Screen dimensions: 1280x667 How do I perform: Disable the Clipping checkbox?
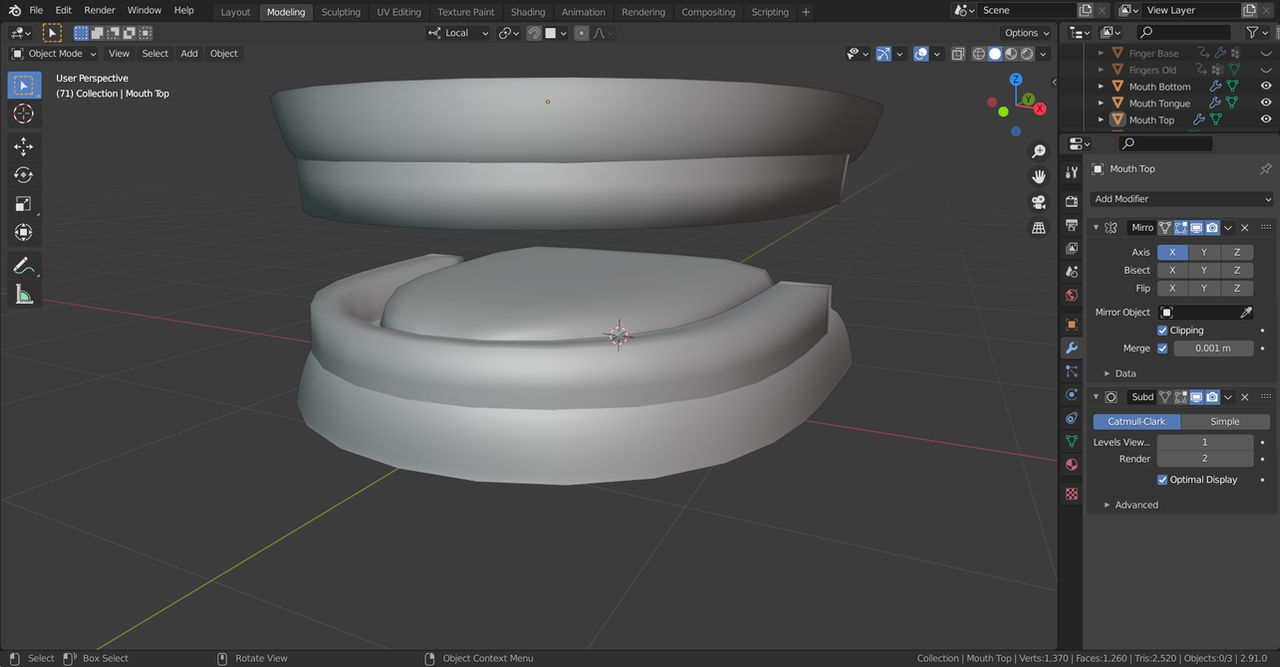coord(1162,330)
